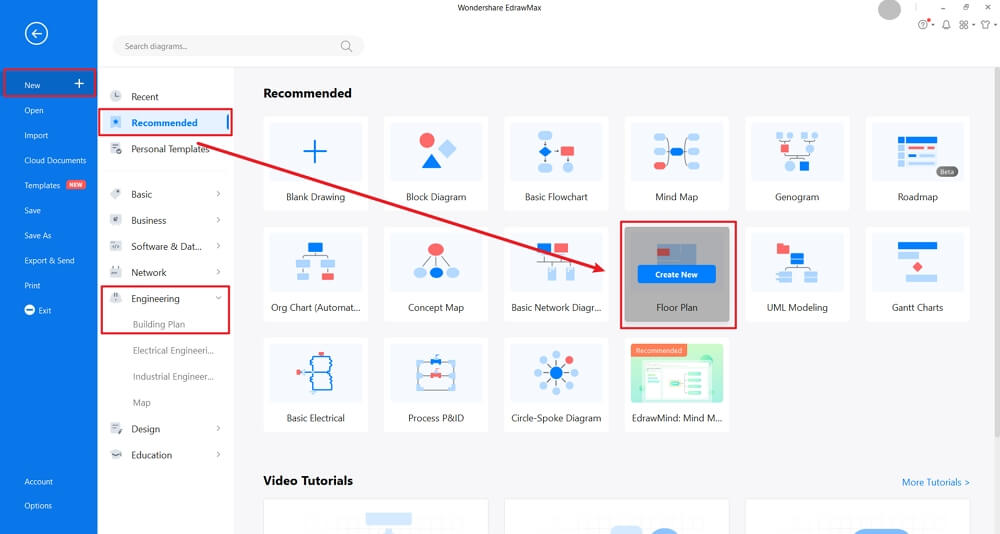Image resolution: width=1000 pixels, height=534 pixels.
Task: Choose Org Chart (Automated) template icon
Action: (315, 262)
